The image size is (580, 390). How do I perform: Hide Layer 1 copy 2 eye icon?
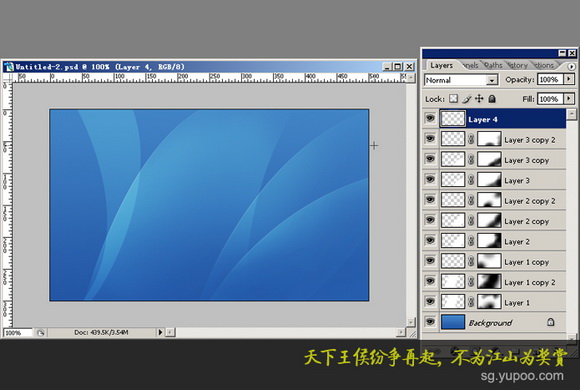point(430,281)
